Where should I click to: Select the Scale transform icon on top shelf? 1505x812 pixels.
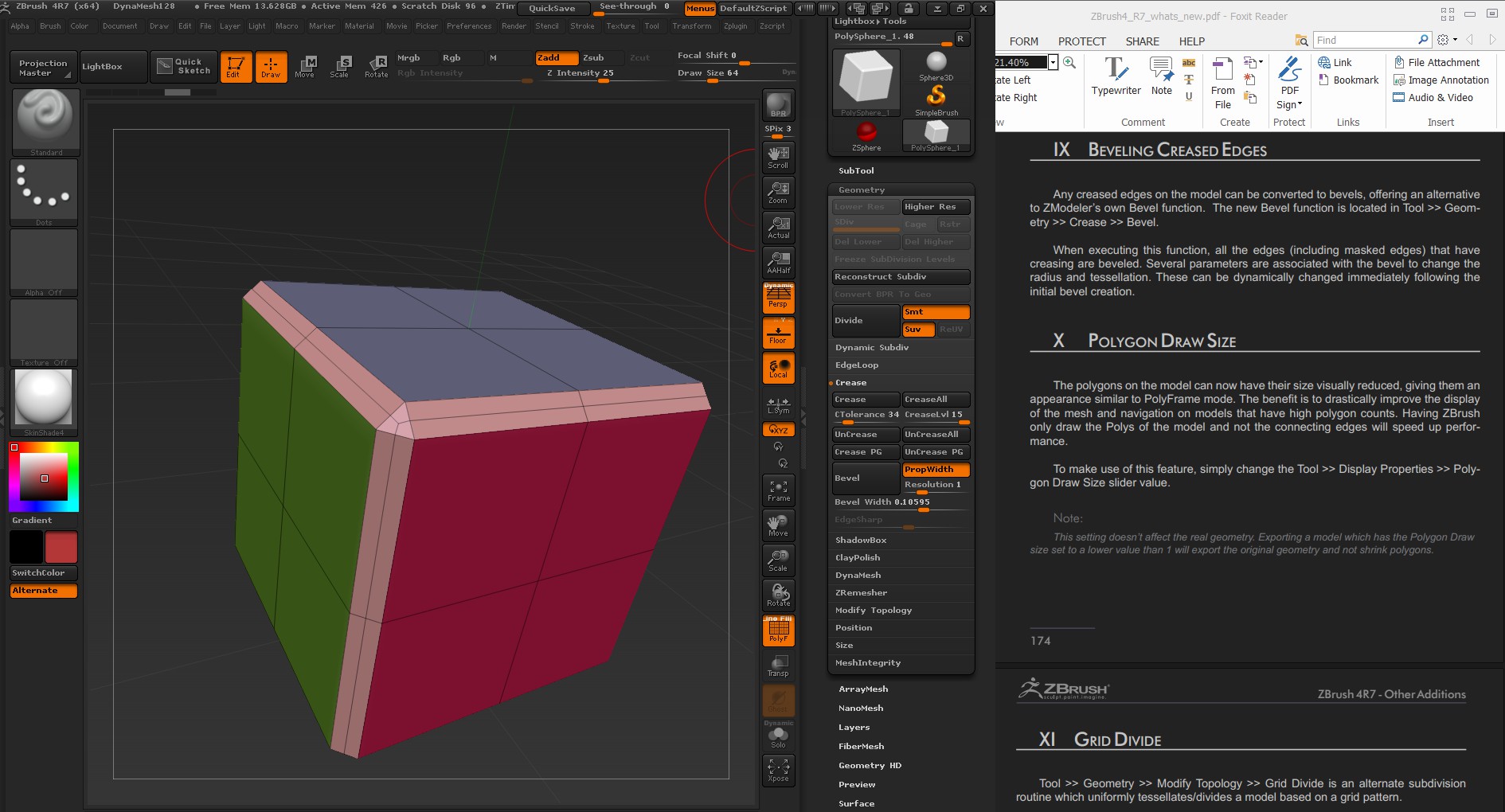coord(340,67)
